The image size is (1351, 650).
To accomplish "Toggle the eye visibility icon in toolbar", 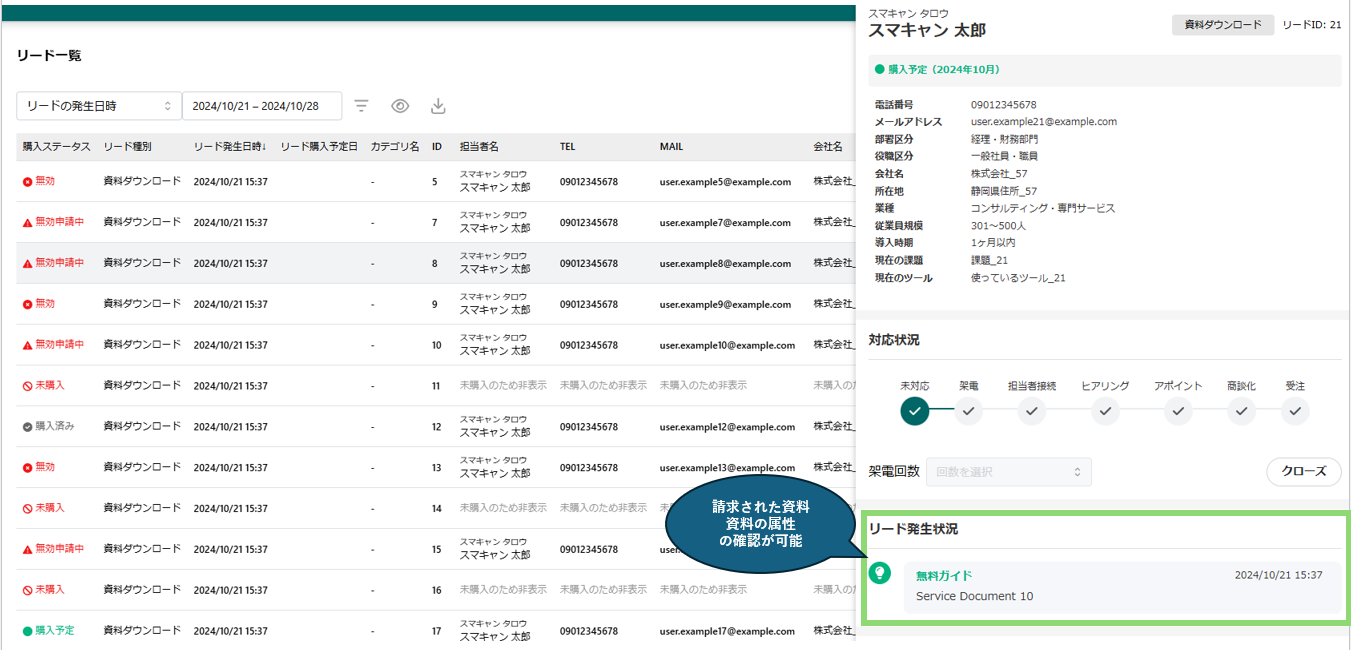I will (400, 106).
